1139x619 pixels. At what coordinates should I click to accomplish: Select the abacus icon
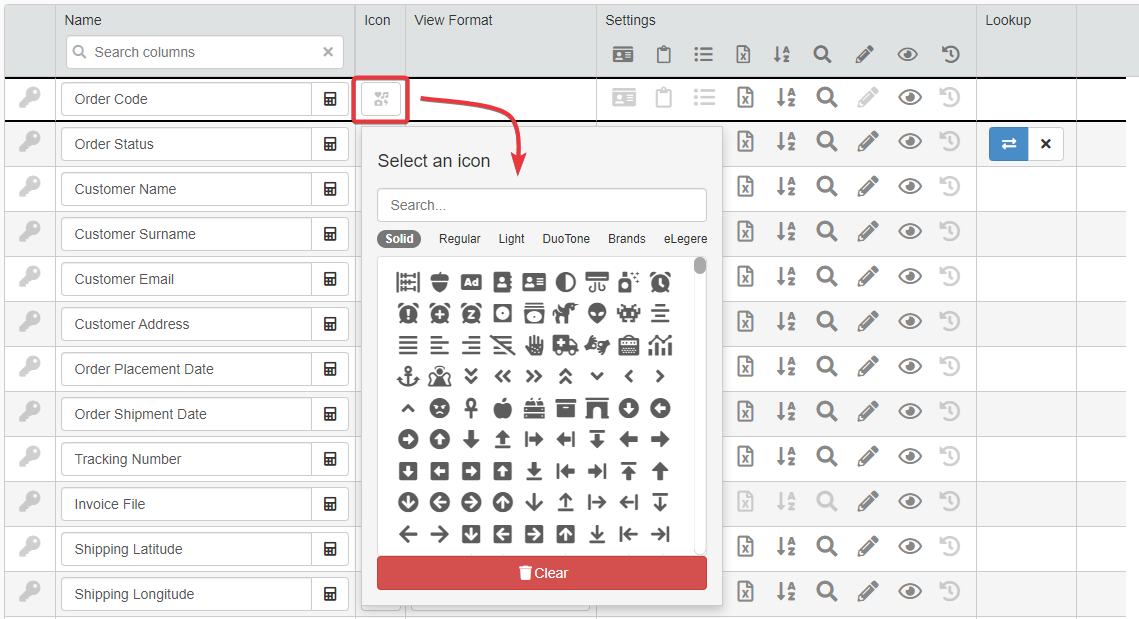tap(408, 282)
